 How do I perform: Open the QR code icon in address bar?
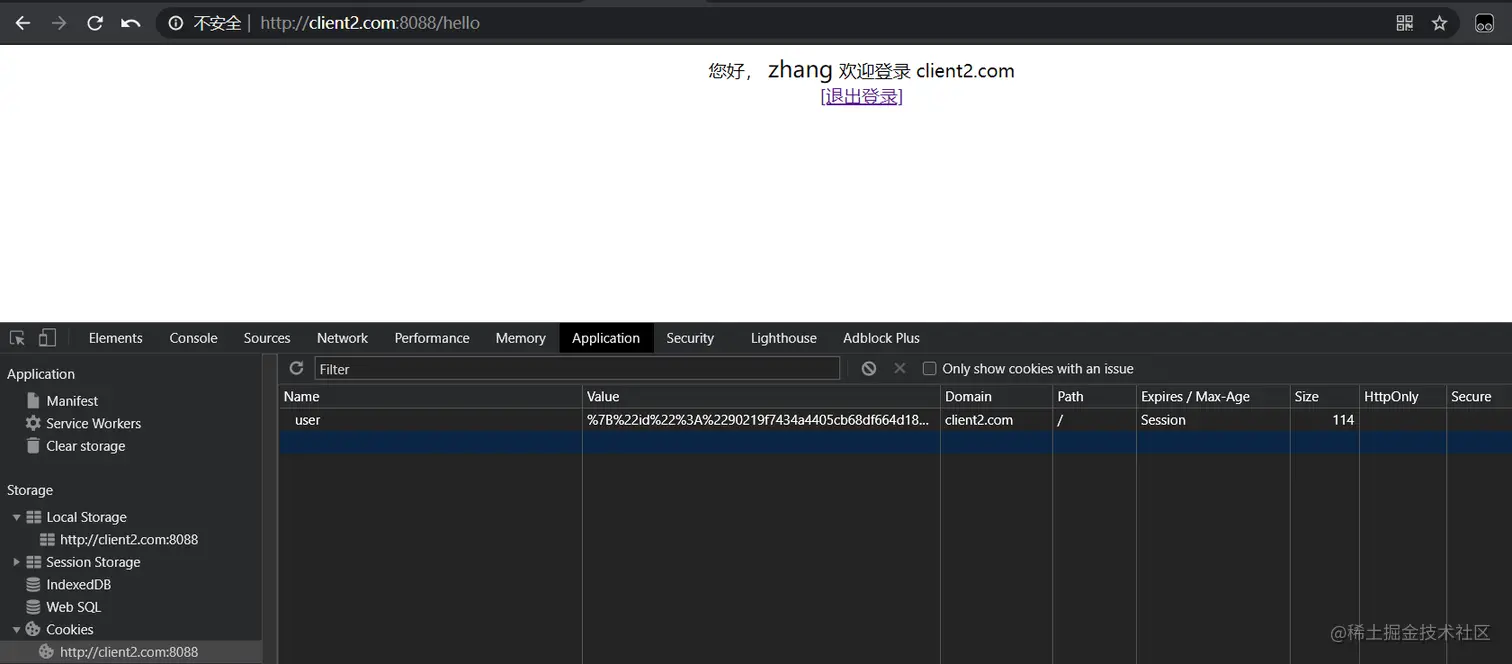click(x=1404, y=23)
